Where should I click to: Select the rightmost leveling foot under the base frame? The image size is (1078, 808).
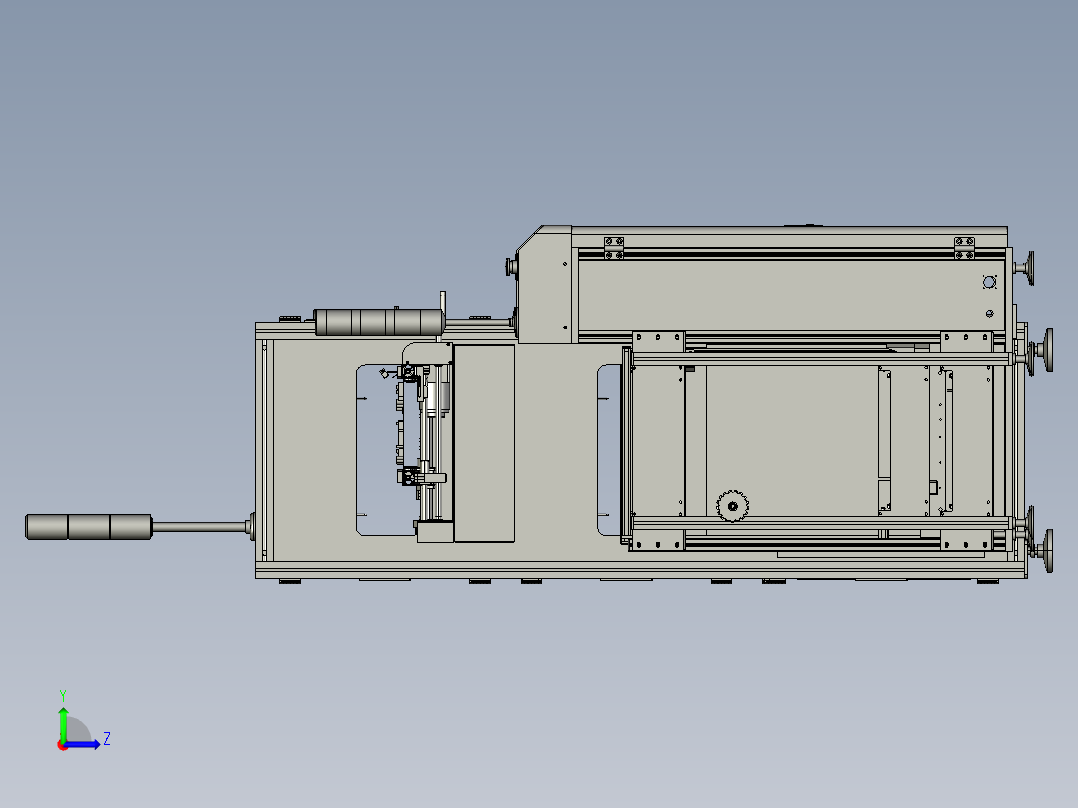click(988, 582)
